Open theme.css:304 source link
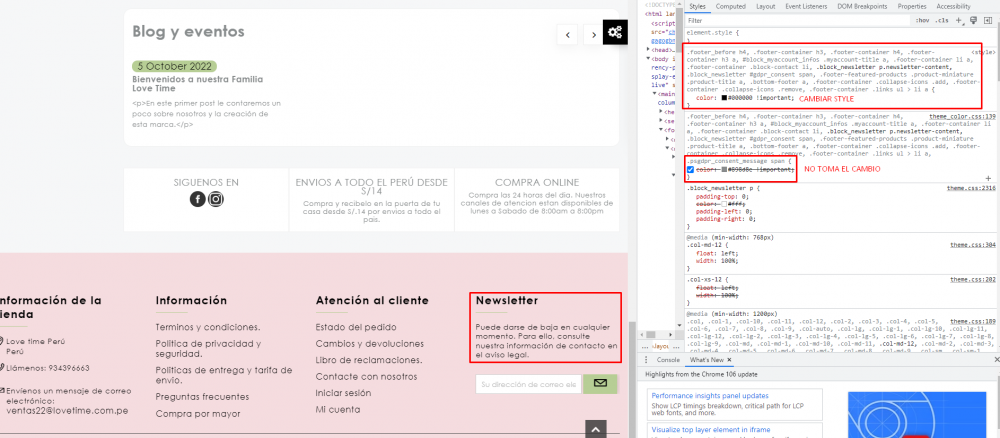Viewport: 1000px width, 438px height. (x=973, y=245)
